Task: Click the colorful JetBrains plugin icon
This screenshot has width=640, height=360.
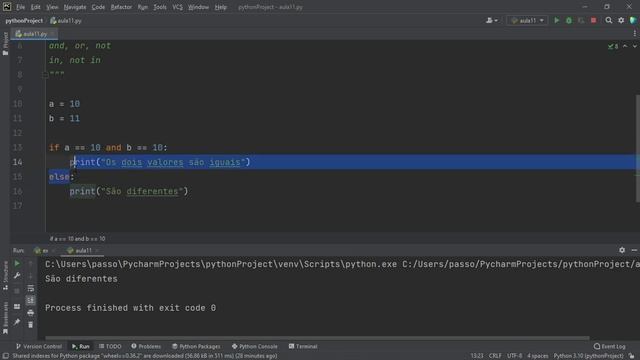Action: [633, 20]
